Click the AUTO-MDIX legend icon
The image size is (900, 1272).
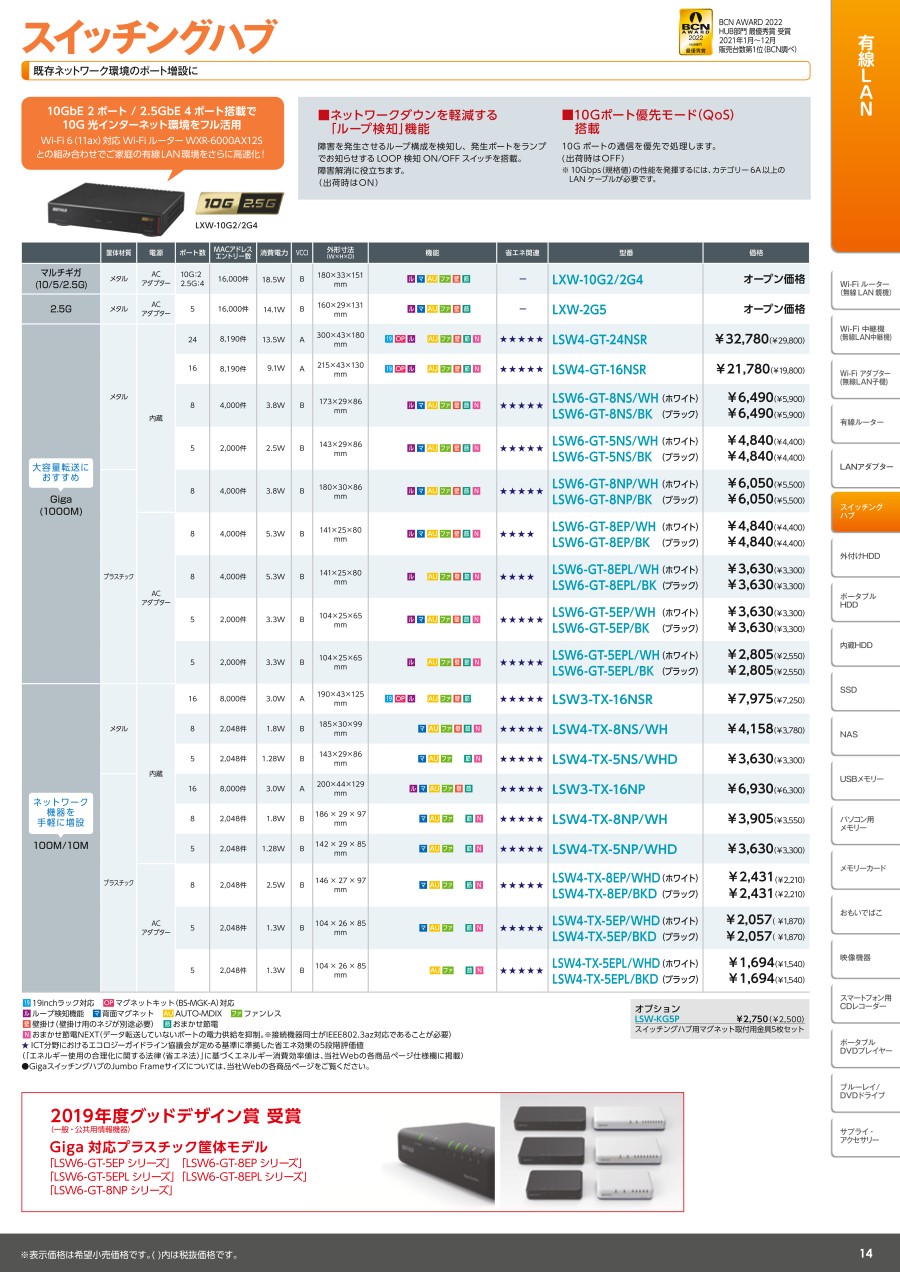click(168, 1013)
